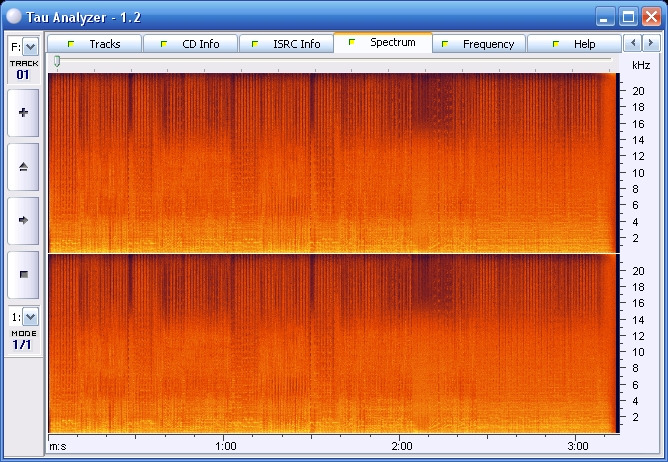Open the CD Info tab

(190, 44)
